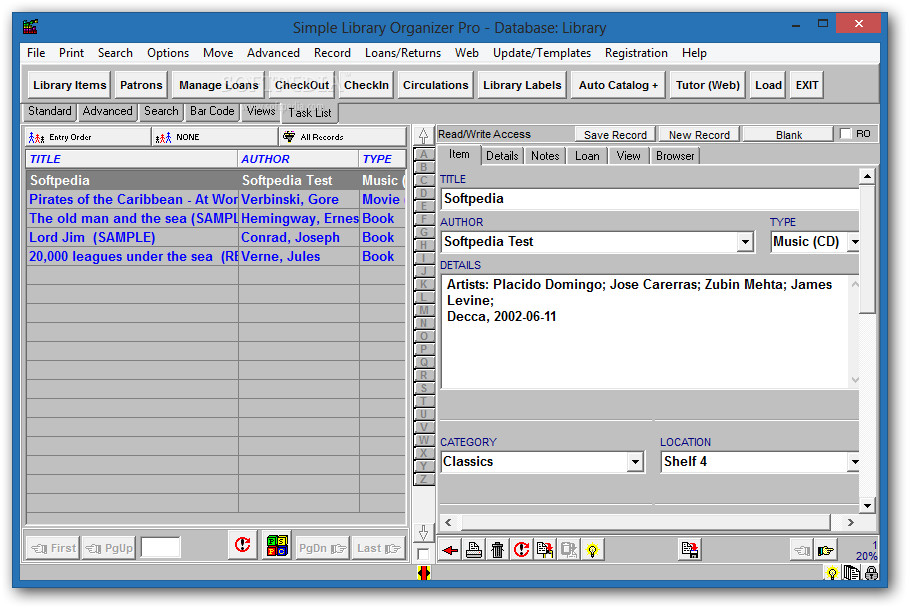The image size is (908, 608).
Task: Click in the DETAILS text area
Action: pos(646,331)
